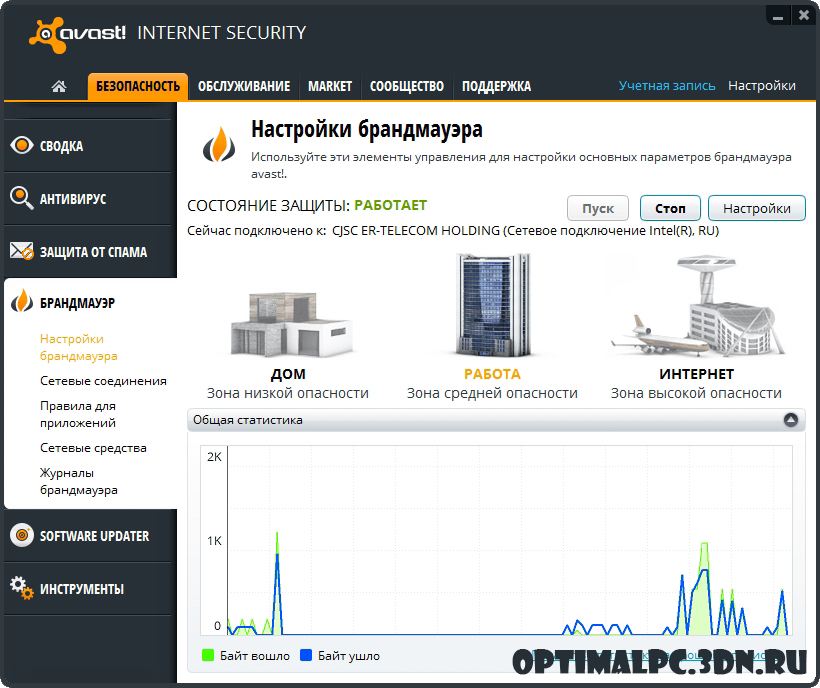Open the Антивирус magnifier section
Image resolution: width=820 pixels, height=688 pixels.
tap(88, 199)
